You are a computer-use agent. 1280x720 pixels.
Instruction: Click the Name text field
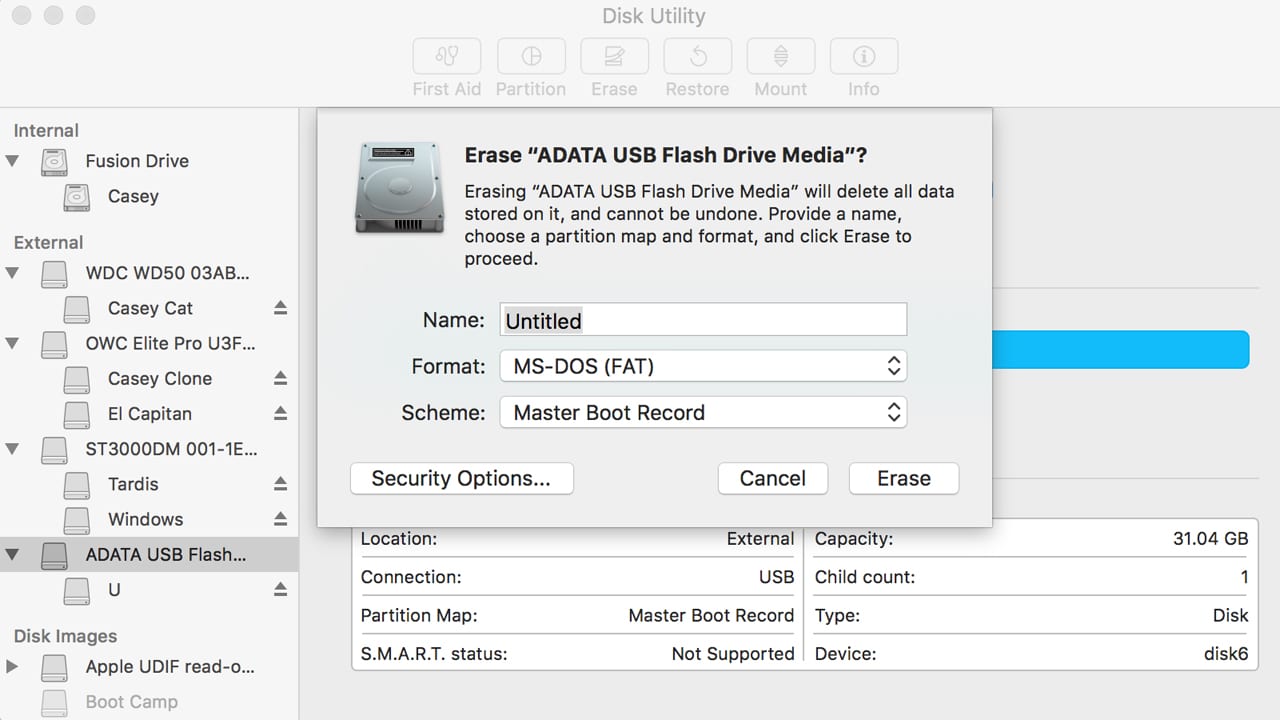[702, 320]
